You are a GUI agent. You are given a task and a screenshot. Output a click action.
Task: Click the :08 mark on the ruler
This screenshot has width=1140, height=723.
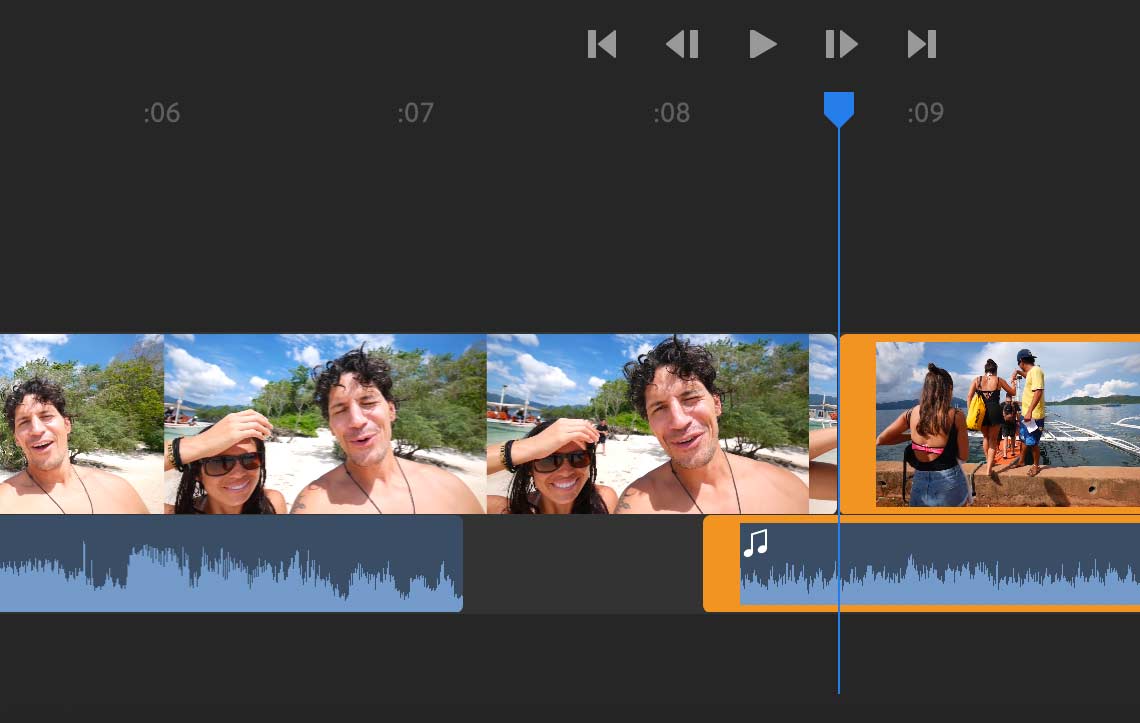[x=671, y=113]
